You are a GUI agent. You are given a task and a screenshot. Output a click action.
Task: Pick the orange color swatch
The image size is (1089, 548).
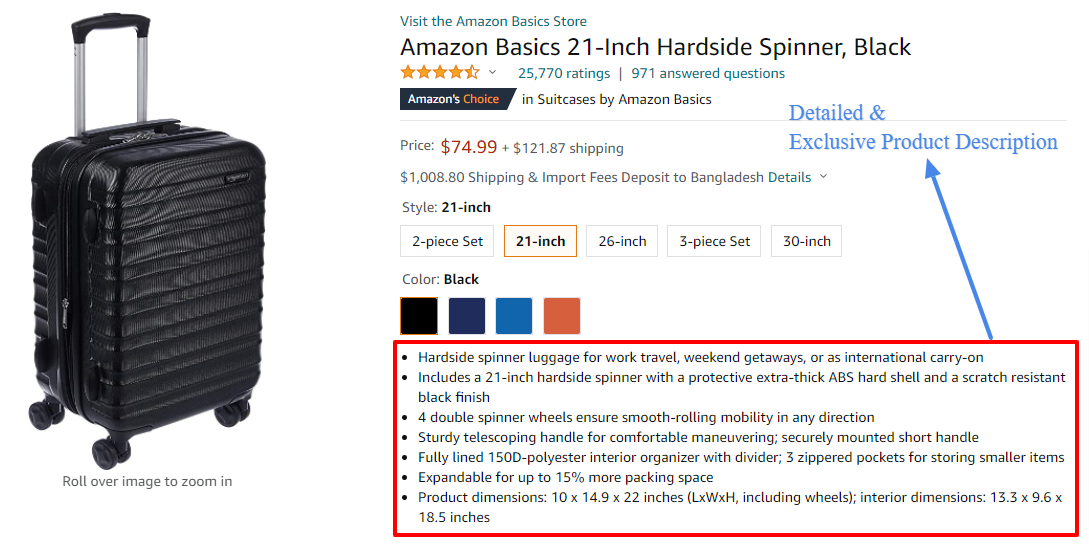pos(562,316)
